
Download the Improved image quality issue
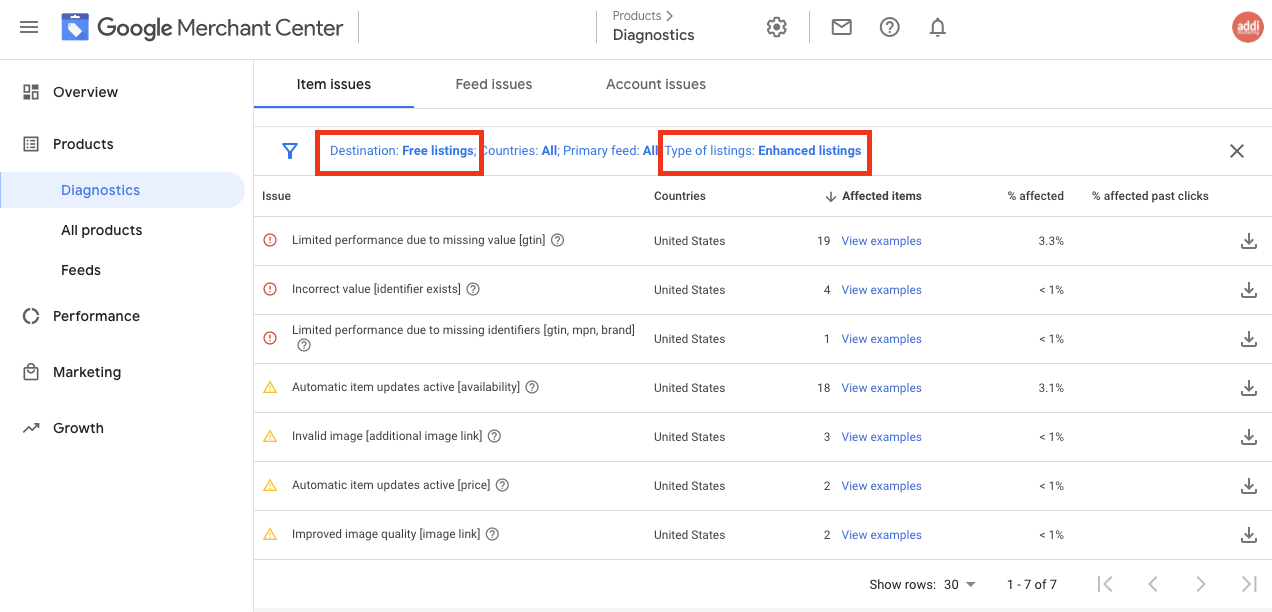[1248, 535]
